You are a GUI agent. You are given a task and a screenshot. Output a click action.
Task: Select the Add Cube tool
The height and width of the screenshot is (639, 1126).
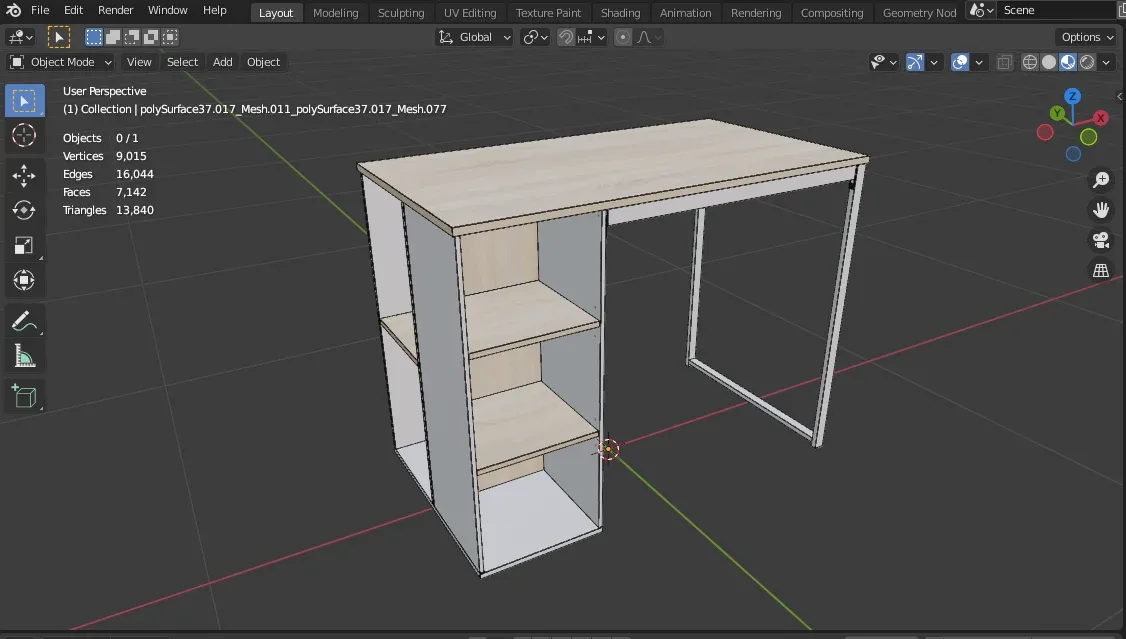24,395
